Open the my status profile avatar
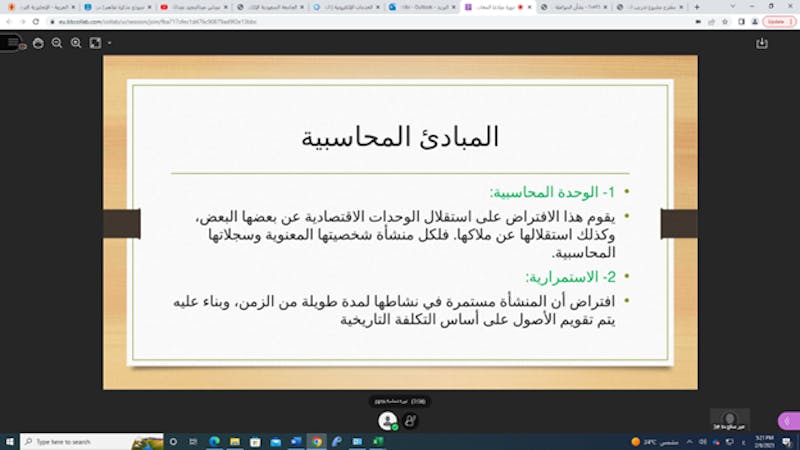 [x=388, y=421]
